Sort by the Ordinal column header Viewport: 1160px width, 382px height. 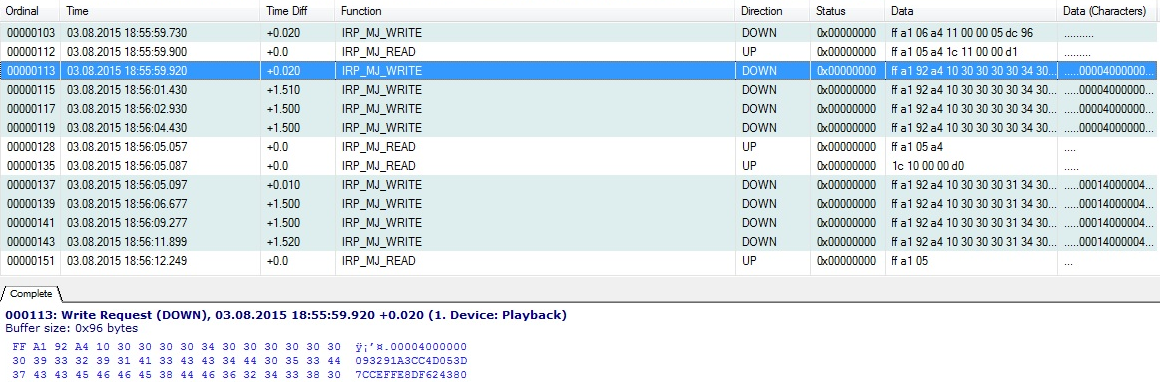(x=30, y=11)
